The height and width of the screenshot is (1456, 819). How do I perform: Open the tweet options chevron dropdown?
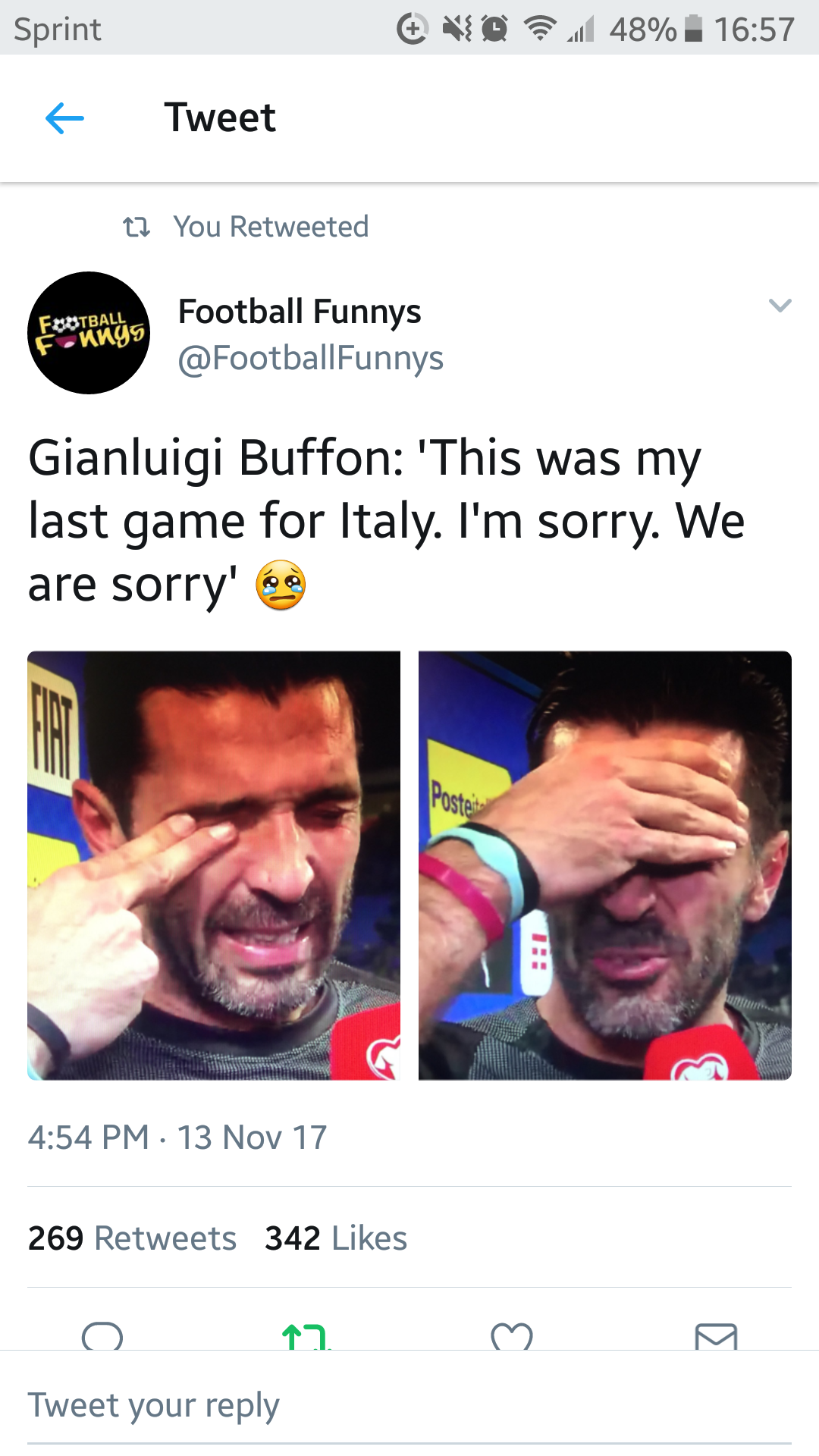(x=780, y=306)
